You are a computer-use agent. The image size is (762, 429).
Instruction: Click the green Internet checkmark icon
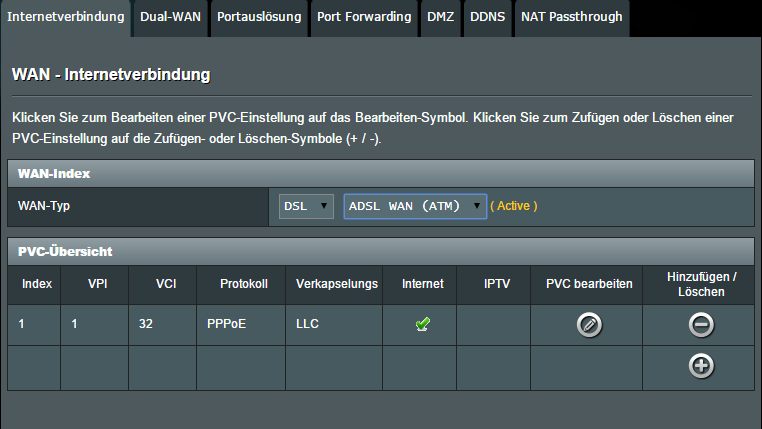click(423, 324)
